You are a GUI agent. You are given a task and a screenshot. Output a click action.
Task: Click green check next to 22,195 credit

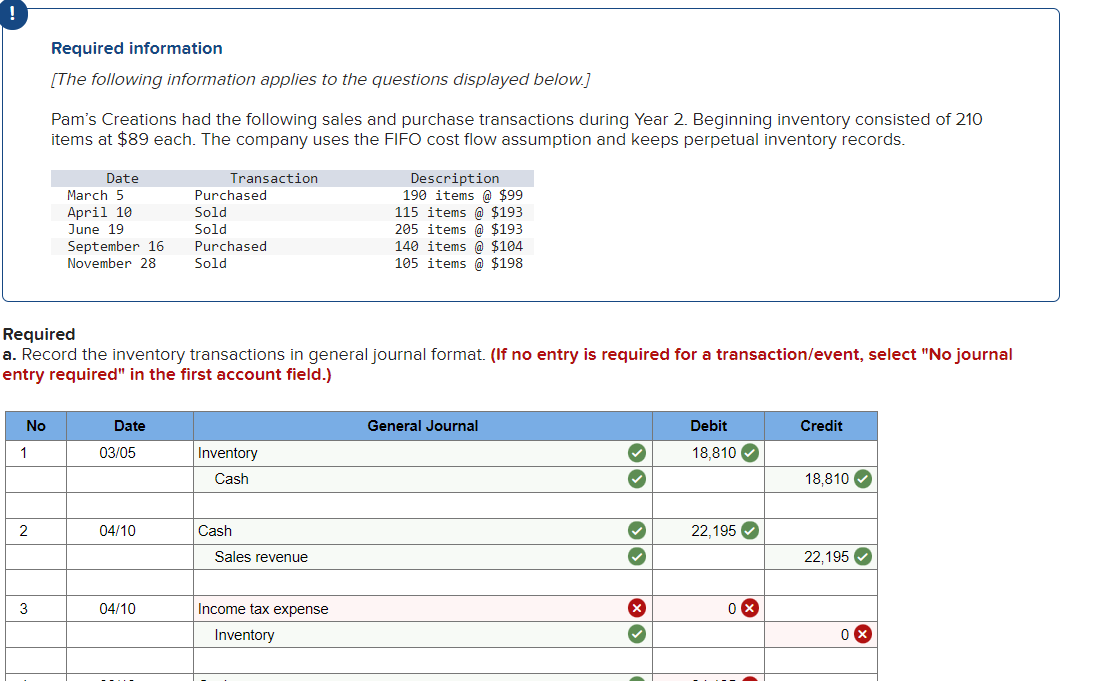point(862,557)
